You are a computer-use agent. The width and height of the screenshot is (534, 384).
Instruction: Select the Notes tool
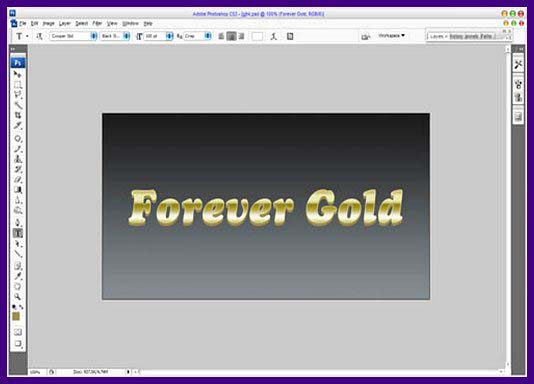click(x=17, y=266)
